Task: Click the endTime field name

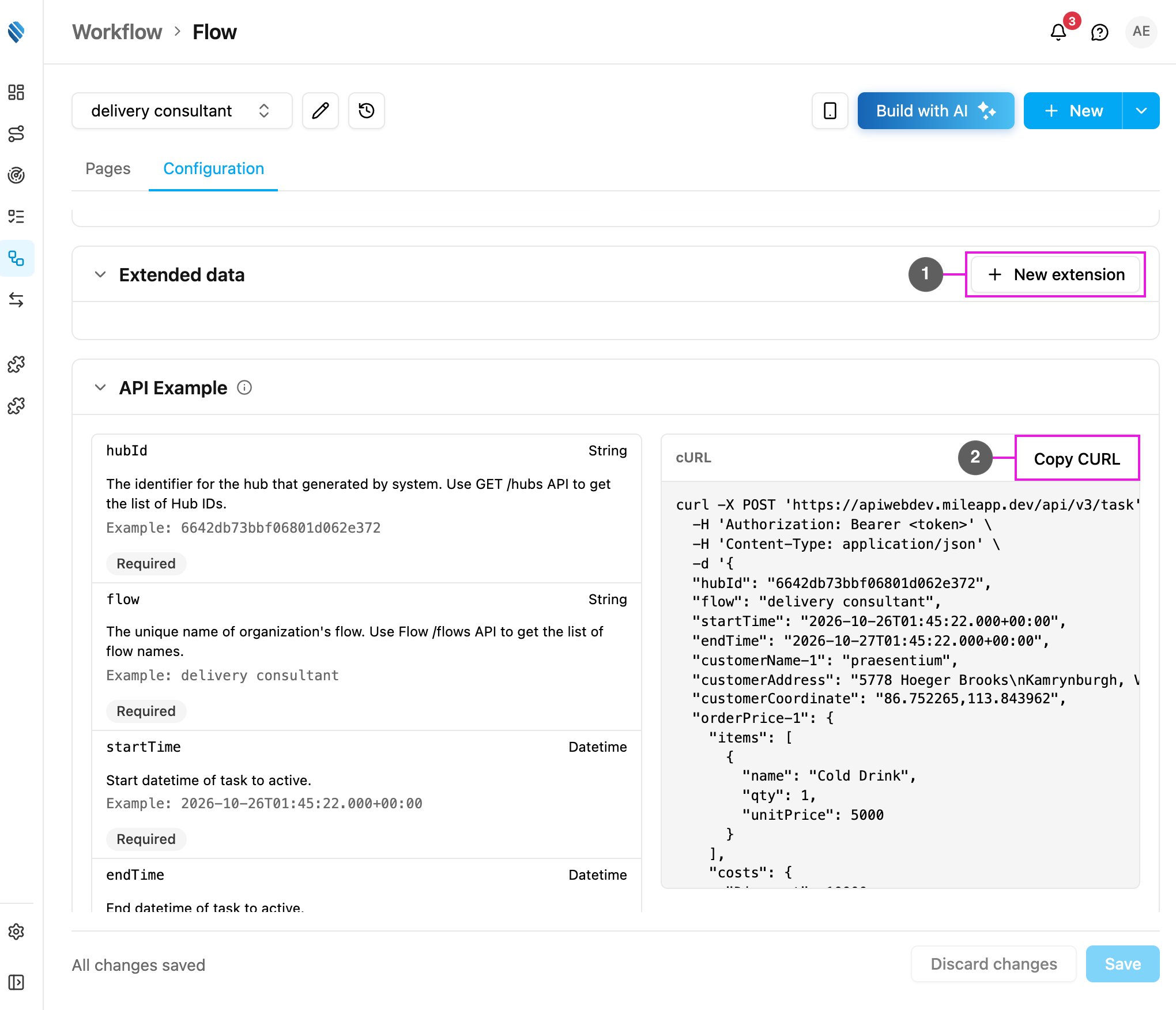Action: 135,875
